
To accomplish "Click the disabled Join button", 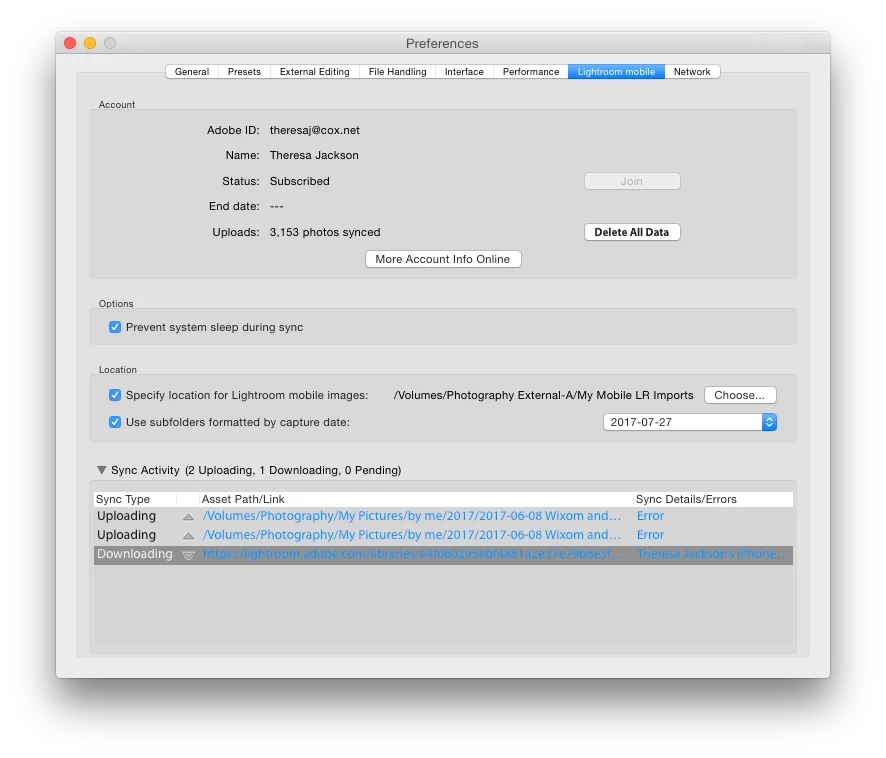I will click(632, 181).
